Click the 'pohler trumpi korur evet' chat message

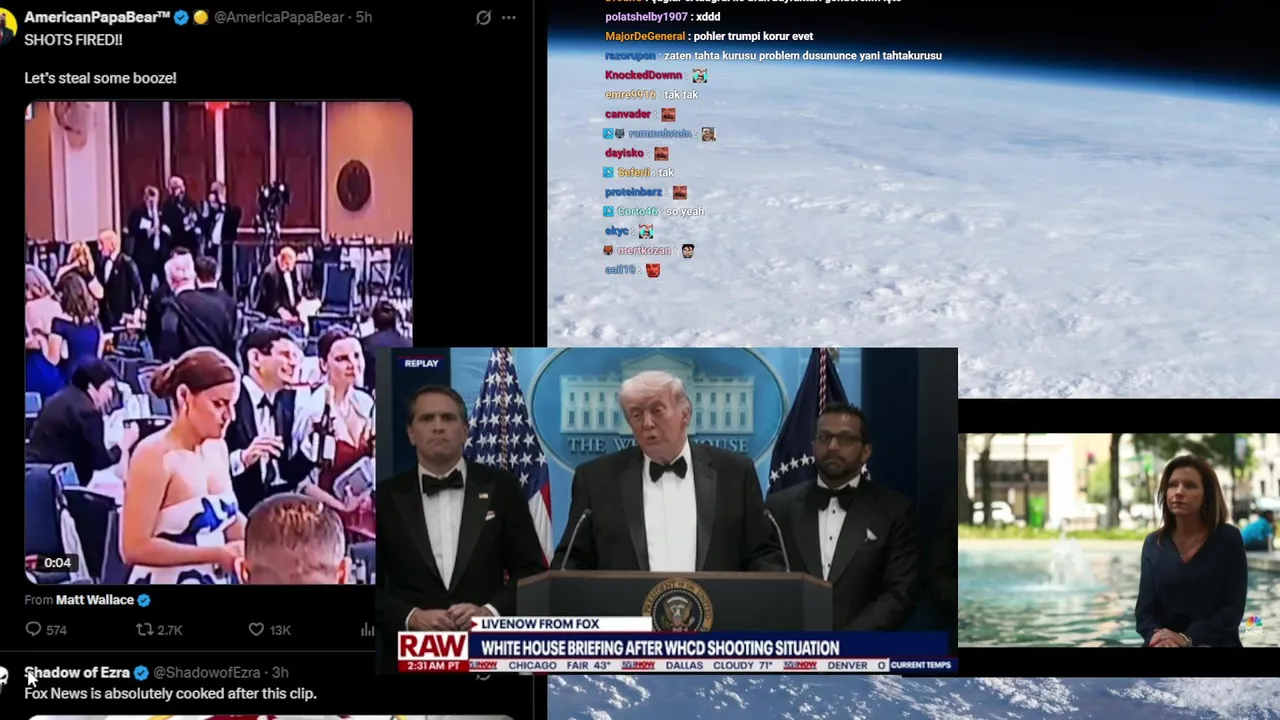click(753, 36)
